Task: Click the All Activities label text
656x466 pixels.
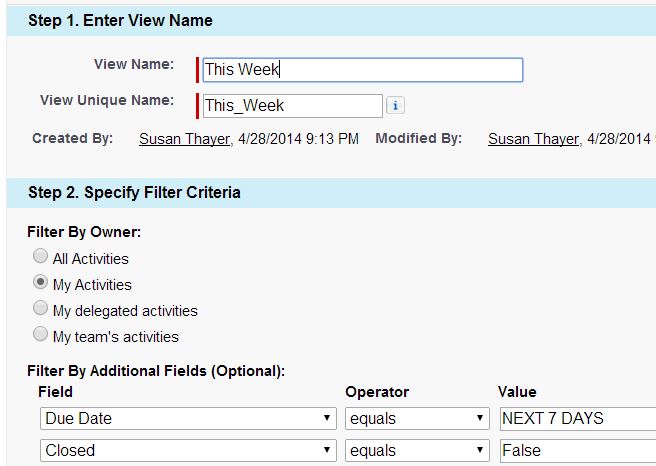Action: (91, 259)
